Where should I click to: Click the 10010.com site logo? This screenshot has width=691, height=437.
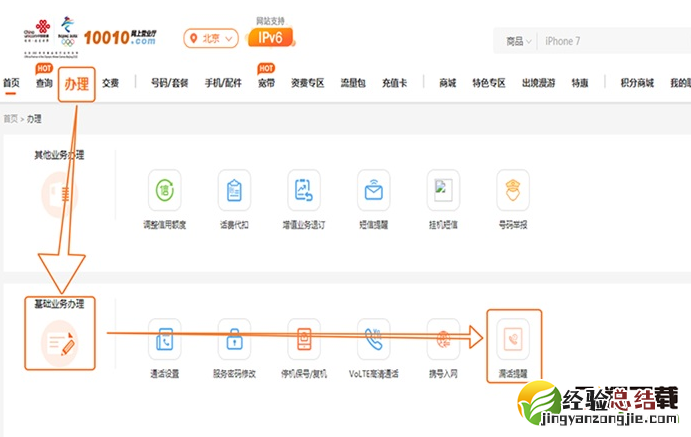(x=120, y=37)
